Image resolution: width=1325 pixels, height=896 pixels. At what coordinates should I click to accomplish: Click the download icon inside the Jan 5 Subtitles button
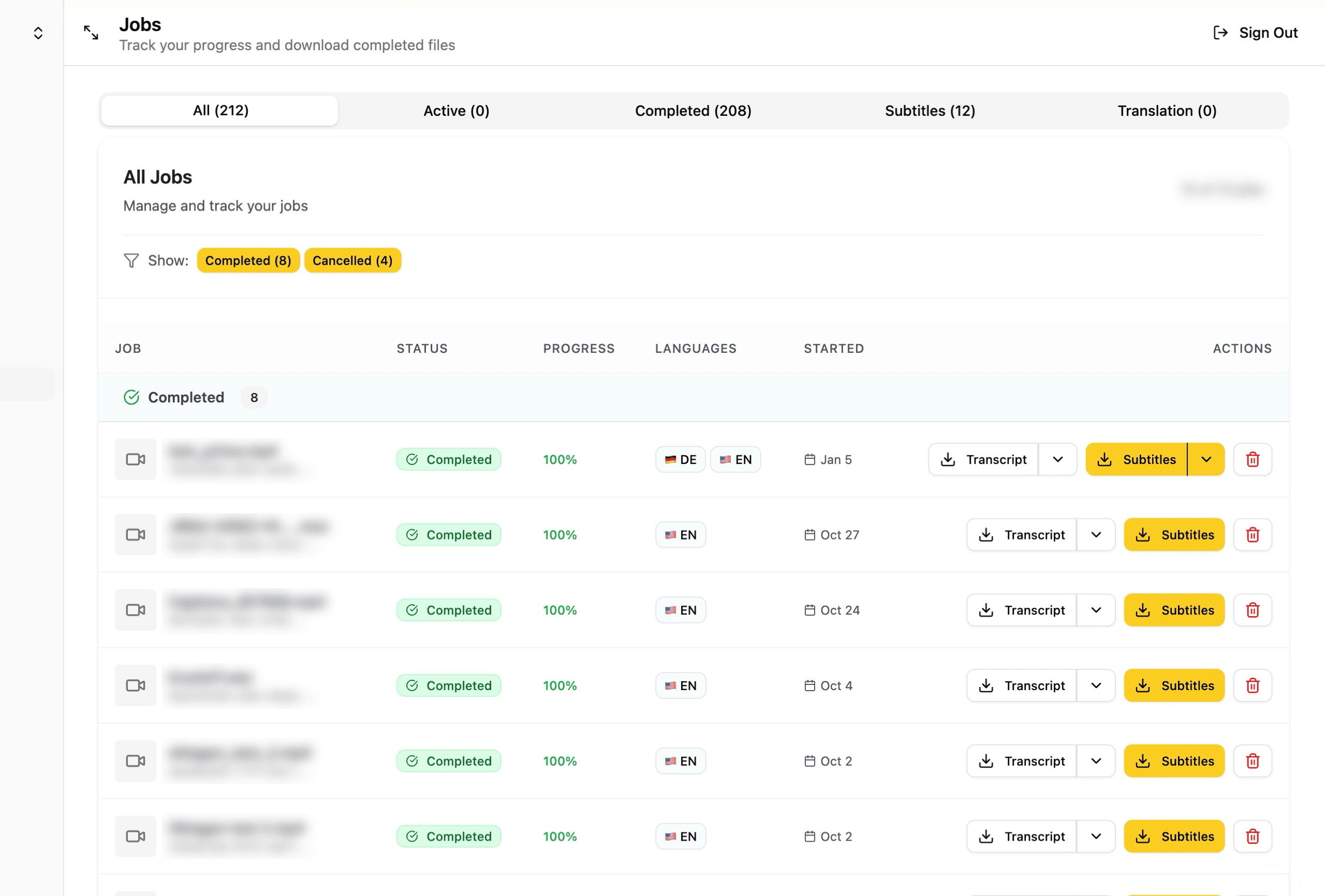tap(1105, 459)
